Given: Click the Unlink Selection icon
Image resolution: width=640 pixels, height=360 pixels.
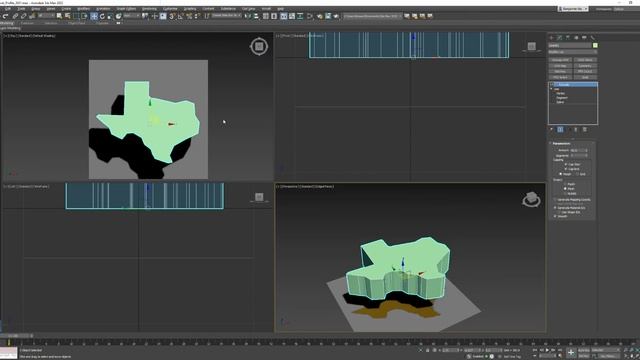Looking at the screenshot, I should point(23,16).
